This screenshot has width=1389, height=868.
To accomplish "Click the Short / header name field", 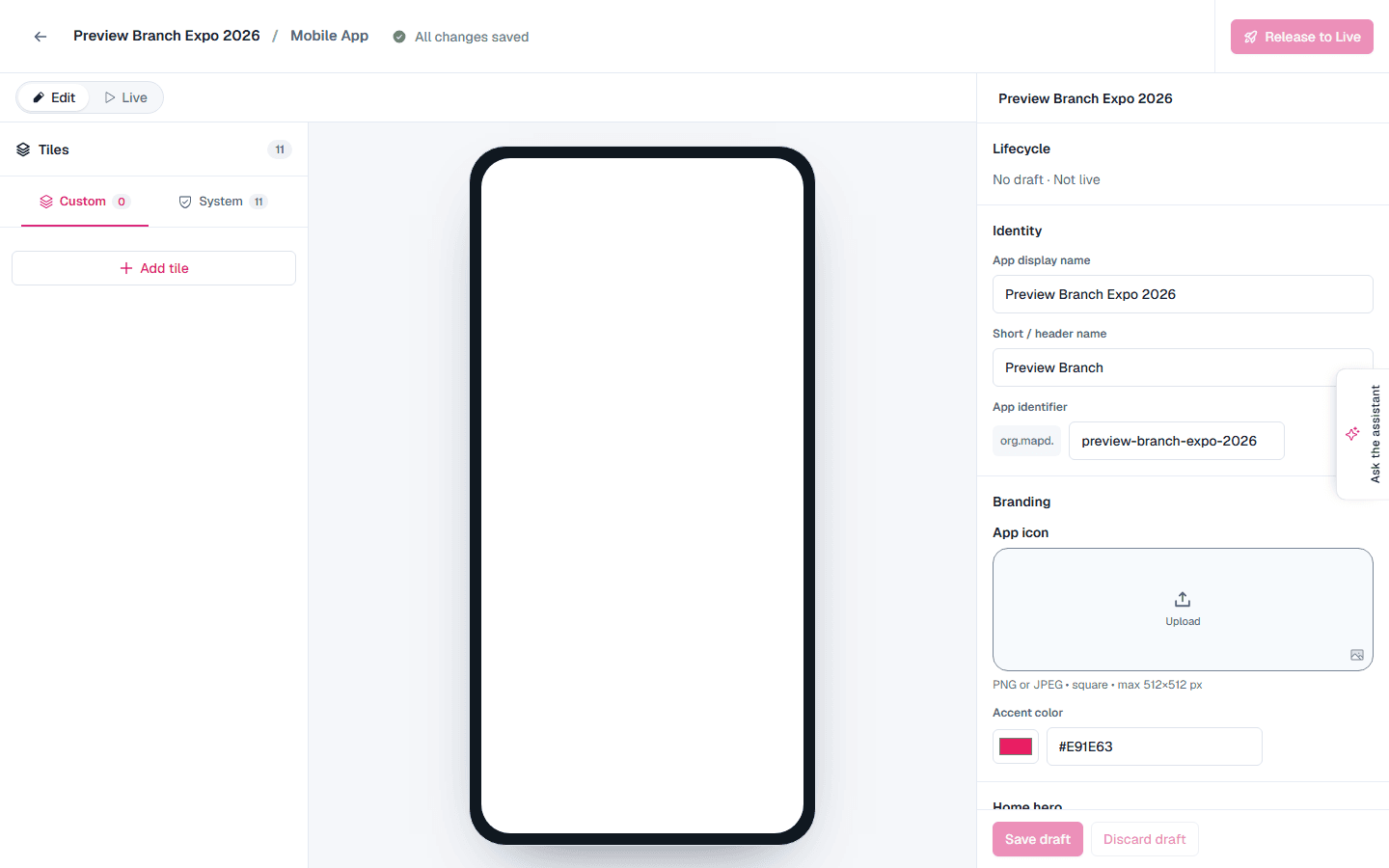I will point(1183,367).
